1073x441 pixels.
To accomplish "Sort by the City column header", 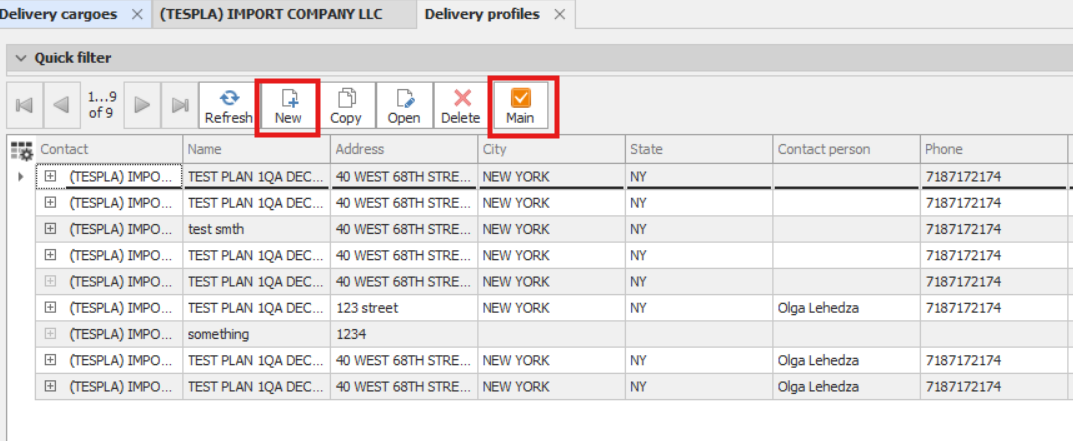I will tap(550, 149).
